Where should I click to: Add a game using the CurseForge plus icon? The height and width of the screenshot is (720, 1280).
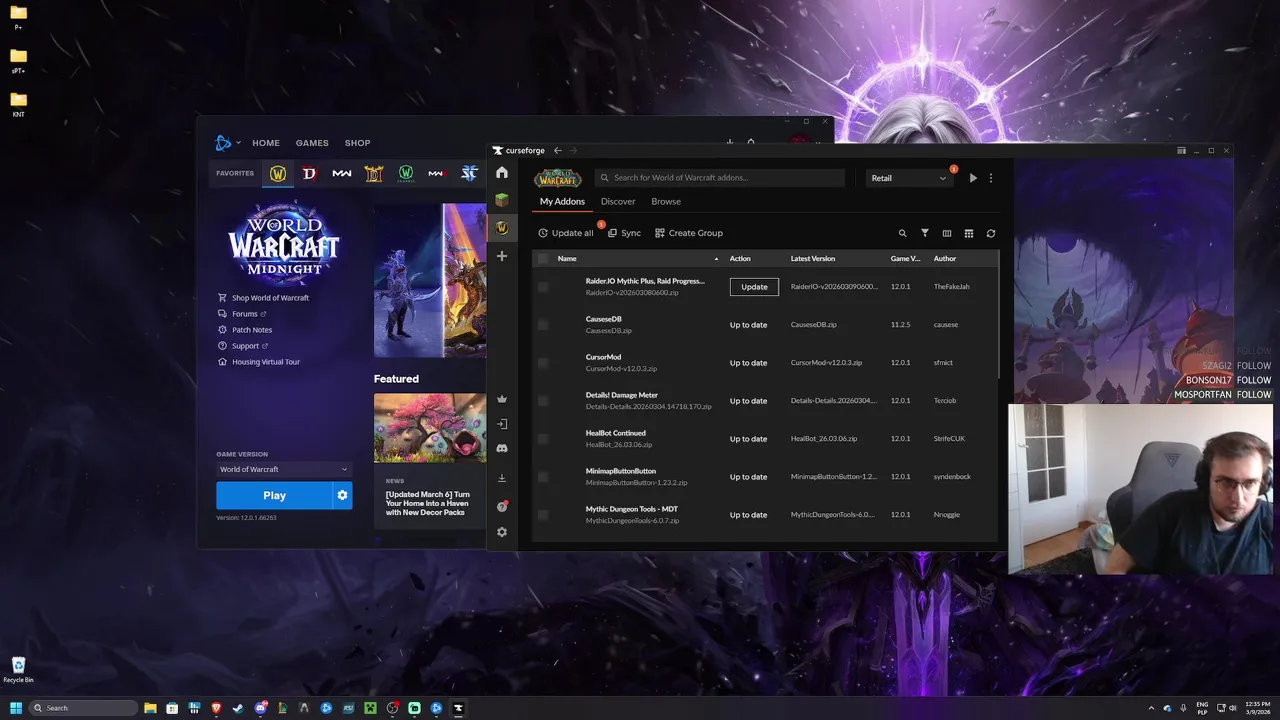(502, 256)
